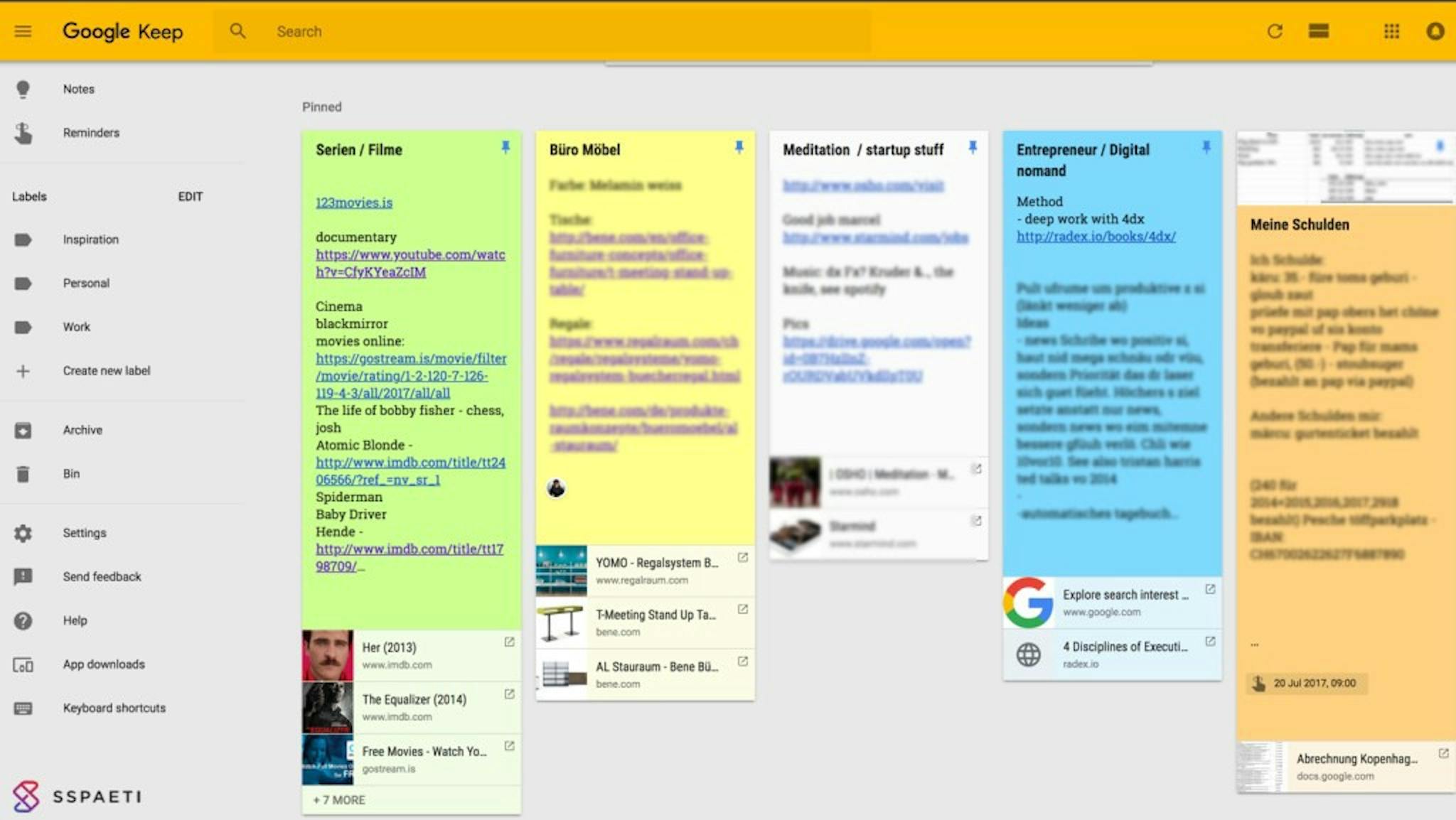Refresh notes with the reload icon
Viewport: 1456px width, 820px height.
[x=1275, y=31]
